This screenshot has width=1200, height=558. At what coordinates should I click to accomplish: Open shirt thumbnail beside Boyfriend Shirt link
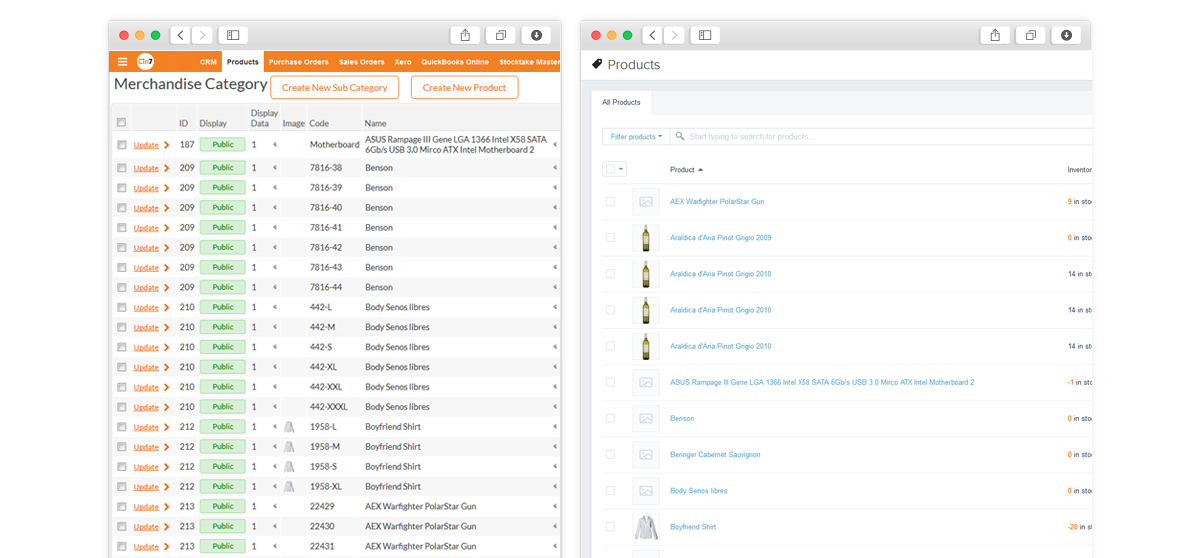[x=646, y=527]
